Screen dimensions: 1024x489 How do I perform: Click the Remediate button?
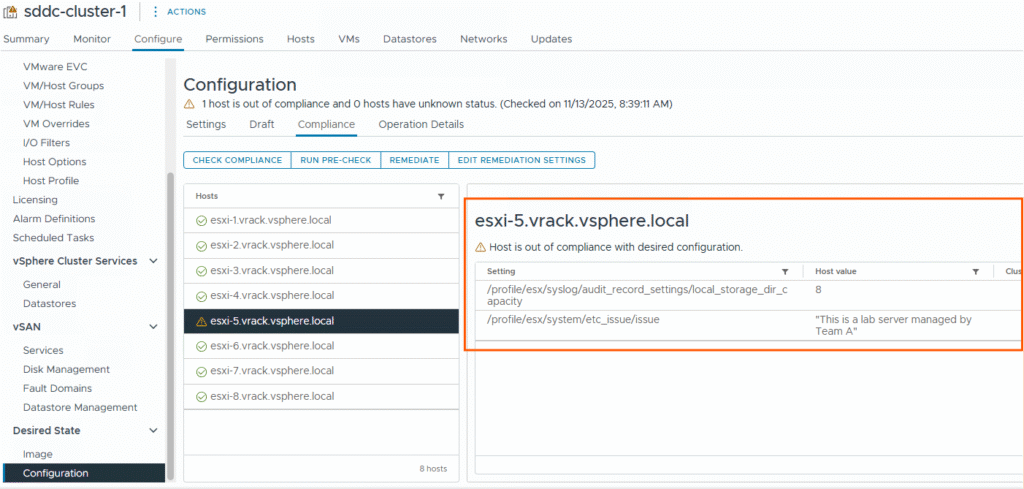point(414,160)
